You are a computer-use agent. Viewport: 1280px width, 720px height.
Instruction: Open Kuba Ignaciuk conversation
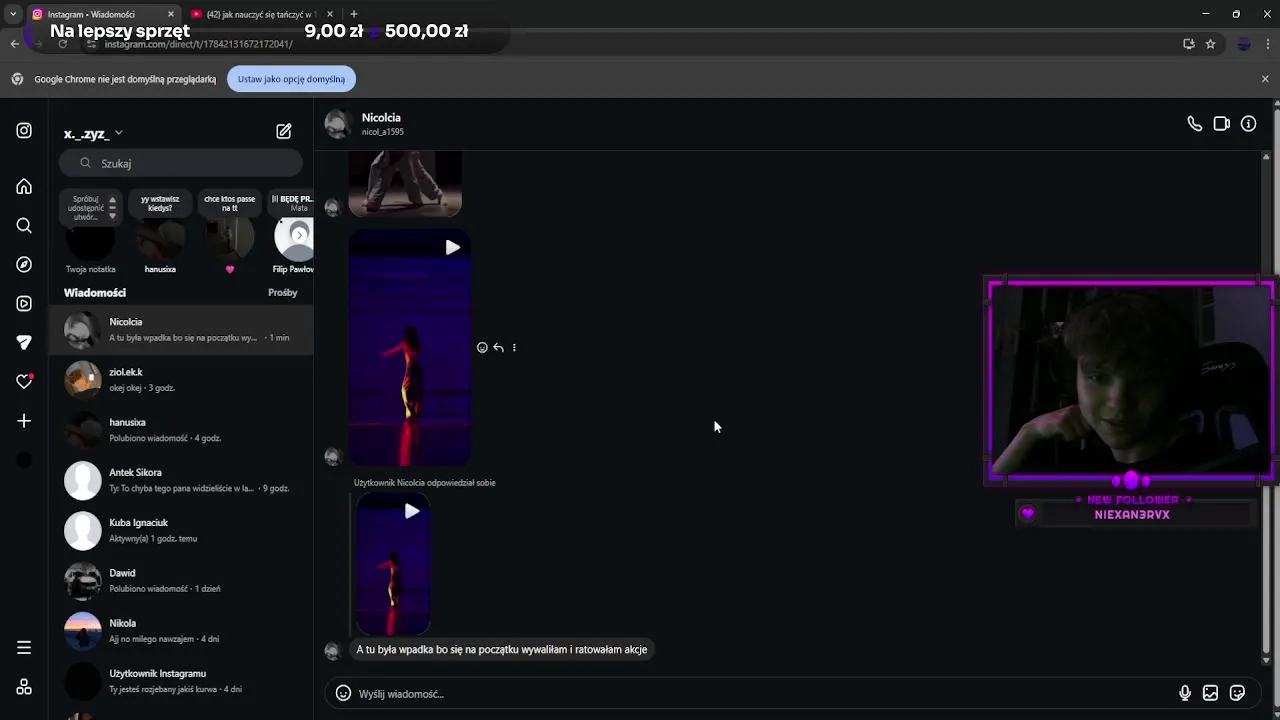pos(182,530)
